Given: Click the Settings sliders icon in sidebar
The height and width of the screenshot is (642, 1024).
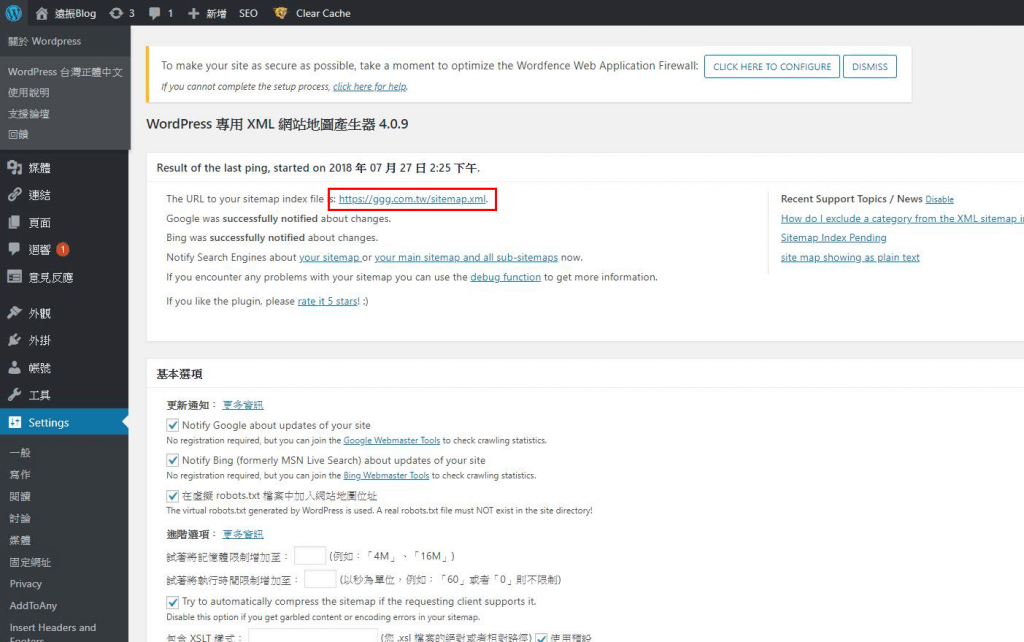Looking at the screenshot, I should [14, 423].
